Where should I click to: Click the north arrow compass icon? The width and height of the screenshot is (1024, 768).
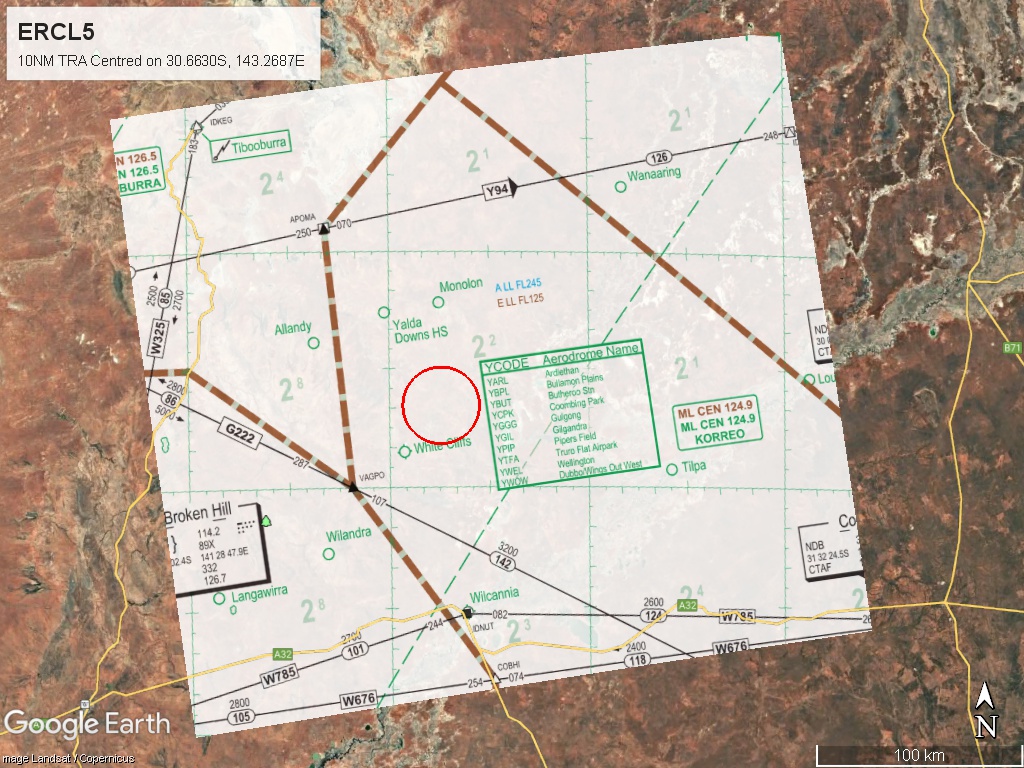(x=985, y=711)
